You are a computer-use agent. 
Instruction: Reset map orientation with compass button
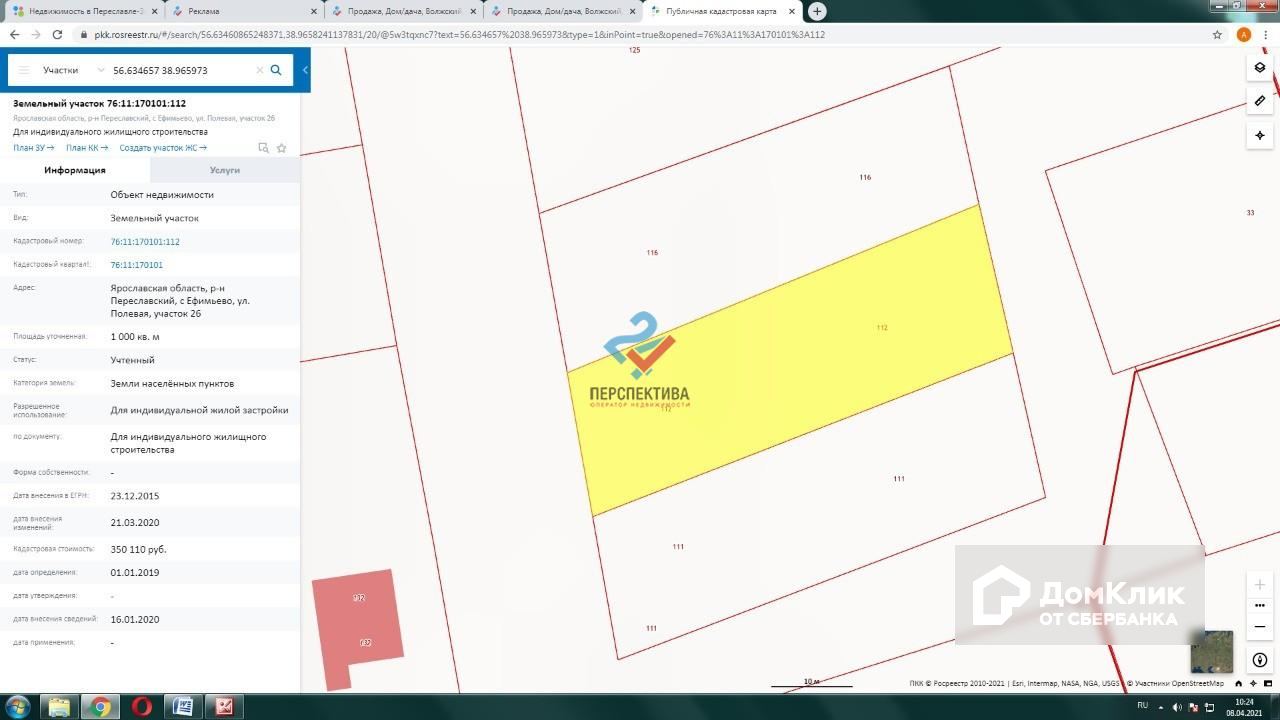[1260, 660]
